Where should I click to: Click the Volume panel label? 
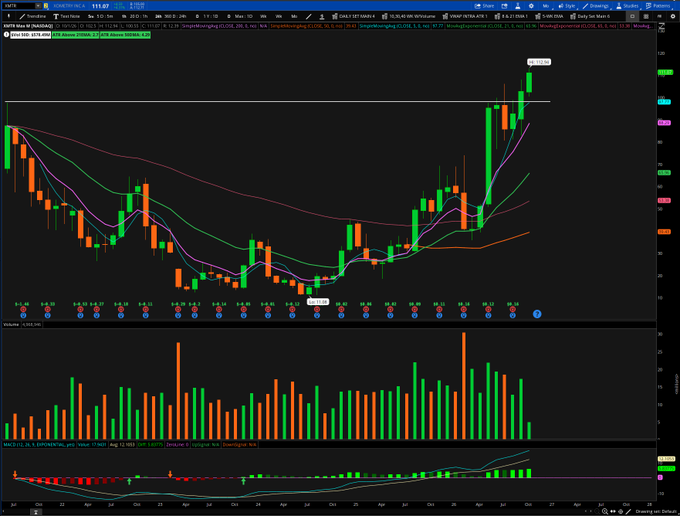[11, 324]
